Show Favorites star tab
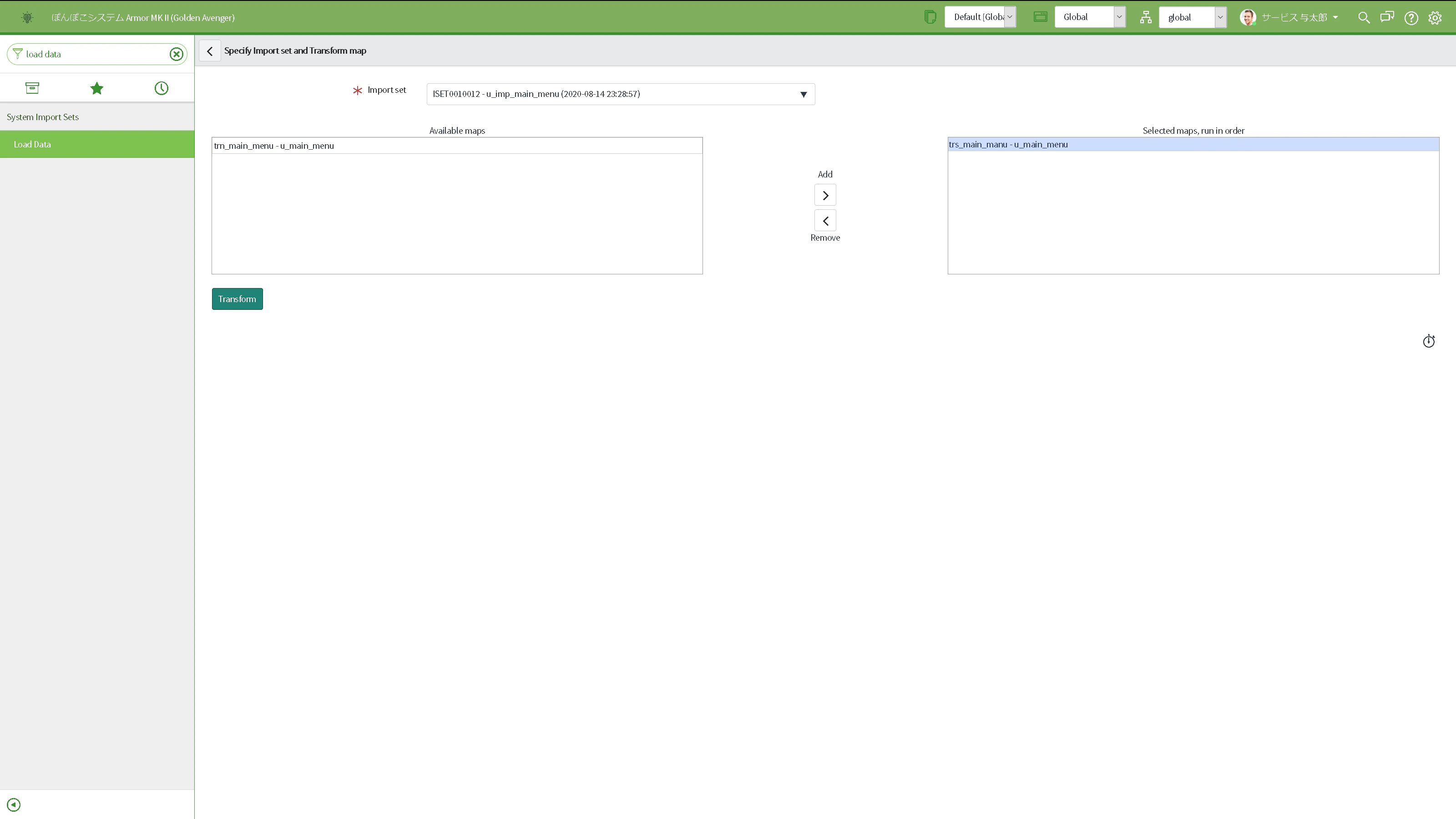The image size is (1456, 819). [96, 88]
